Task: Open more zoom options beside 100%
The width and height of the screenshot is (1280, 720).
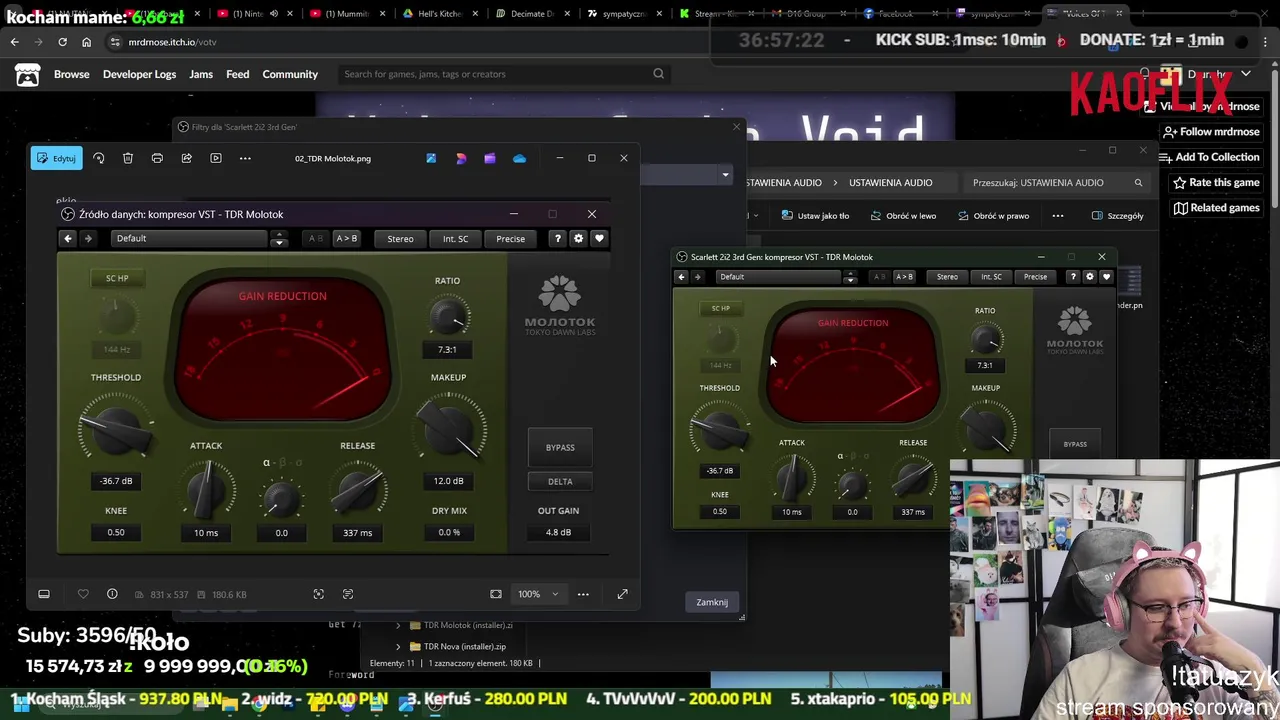Action: pyautogui.click(x=583, y=594)
